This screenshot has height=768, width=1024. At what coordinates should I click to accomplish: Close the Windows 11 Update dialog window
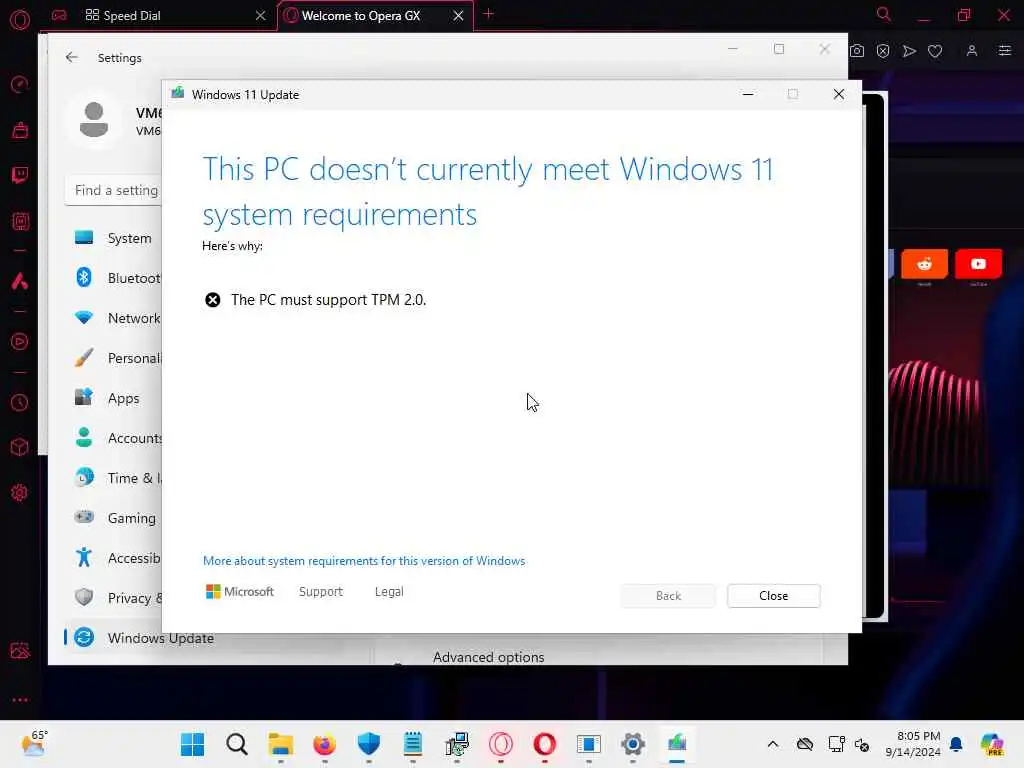tap(839, 95)
